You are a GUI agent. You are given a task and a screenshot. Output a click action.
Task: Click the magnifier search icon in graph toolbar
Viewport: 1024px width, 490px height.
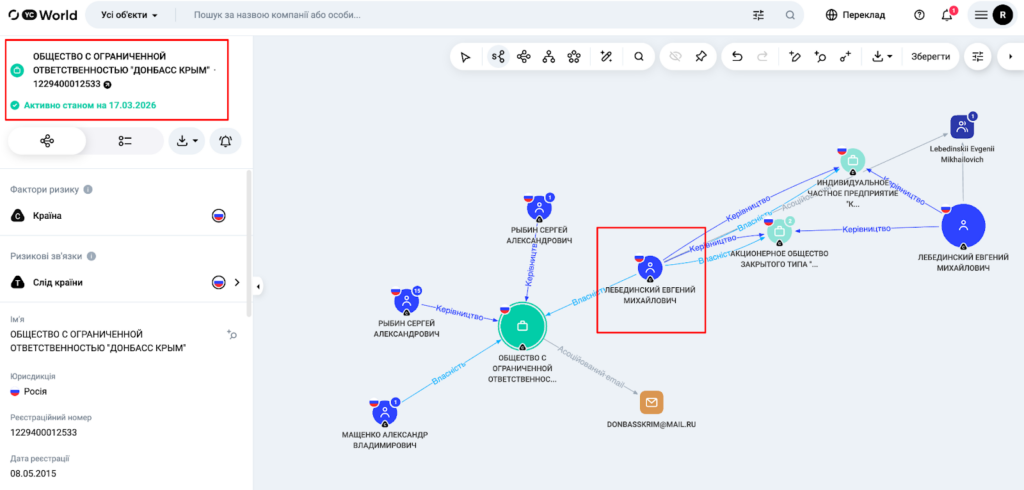point(639,57)
